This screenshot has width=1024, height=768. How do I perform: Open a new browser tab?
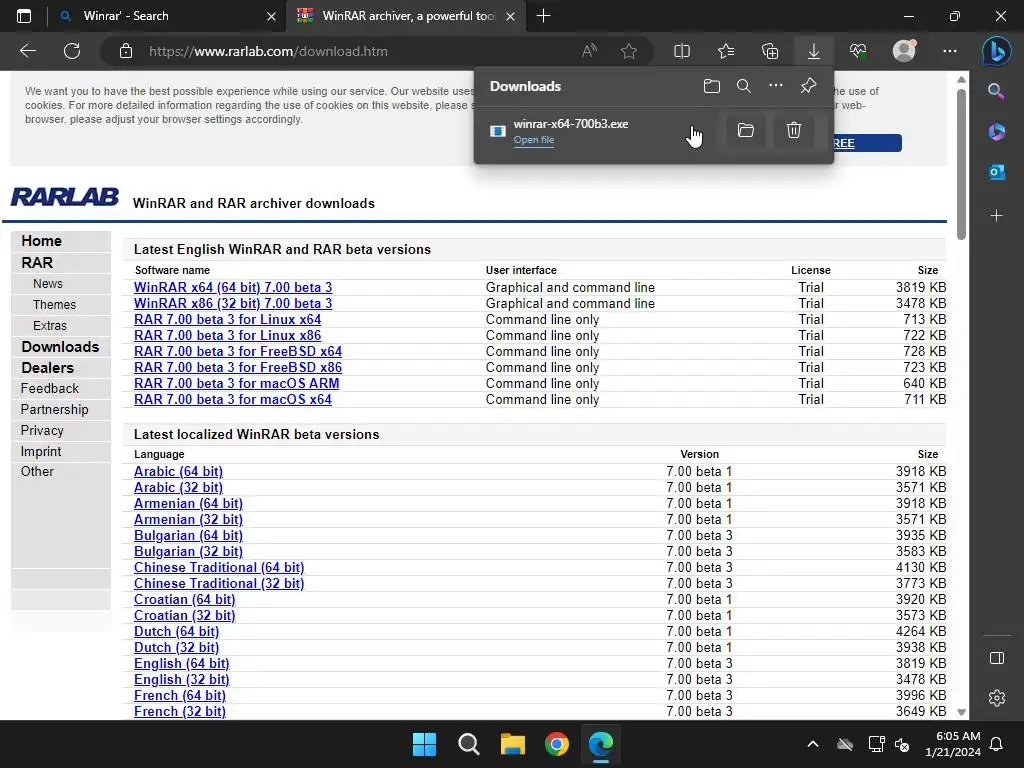[x=543, y=16]
